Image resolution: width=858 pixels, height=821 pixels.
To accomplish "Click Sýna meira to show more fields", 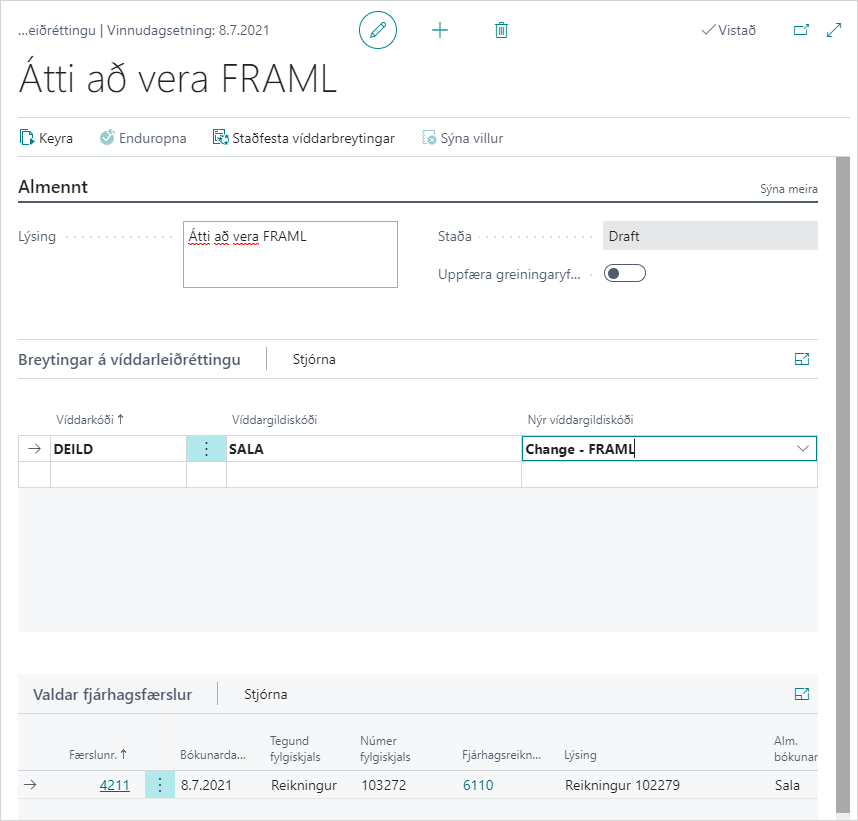I will [788, 189].
